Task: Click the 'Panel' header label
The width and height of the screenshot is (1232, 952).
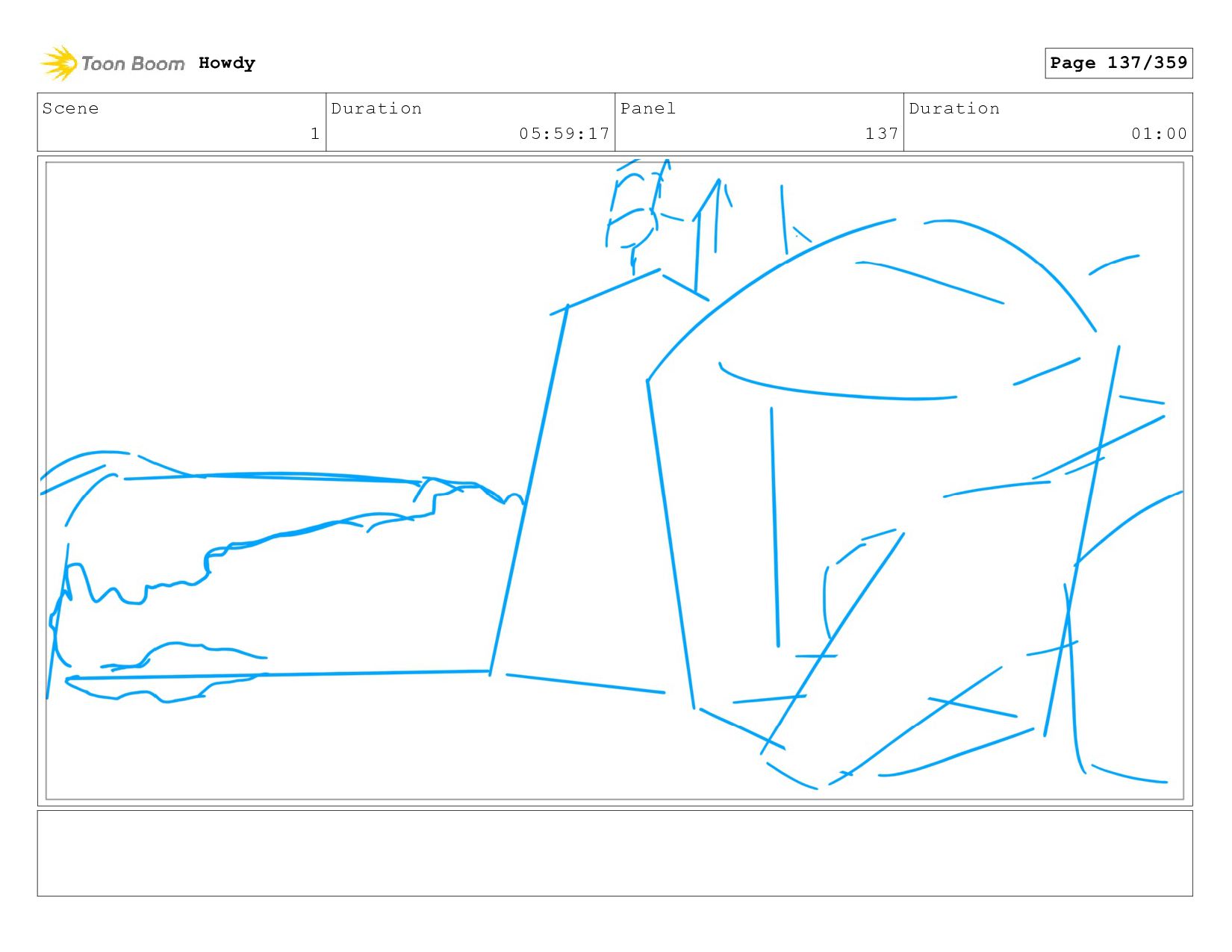Action: click(648, 108)
